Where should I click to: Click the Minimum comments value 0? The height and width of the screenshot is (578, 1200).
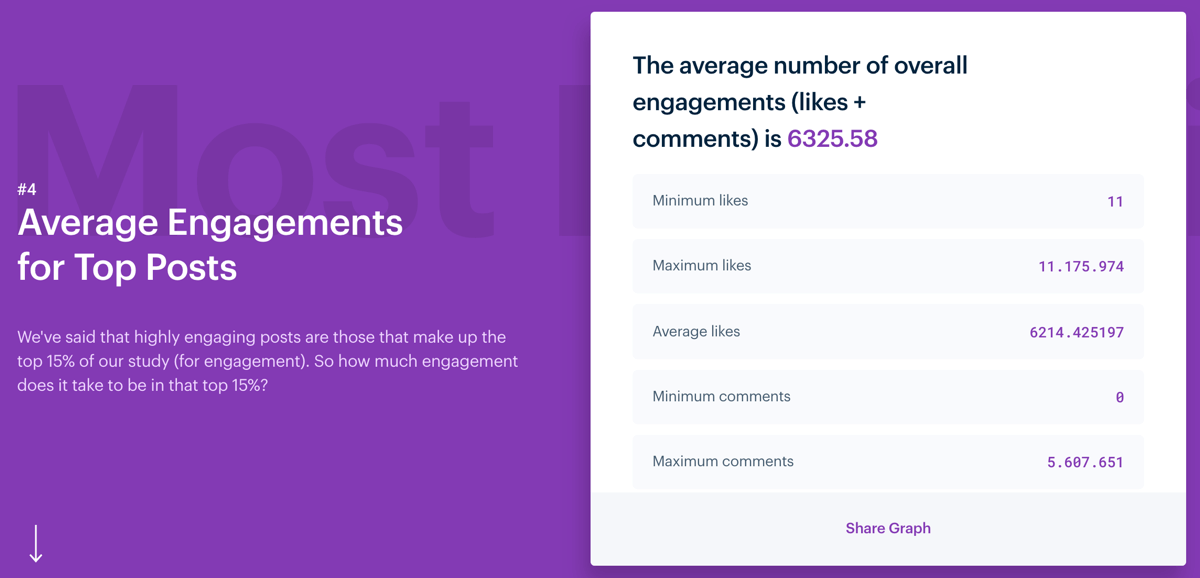click(1119, 397)
